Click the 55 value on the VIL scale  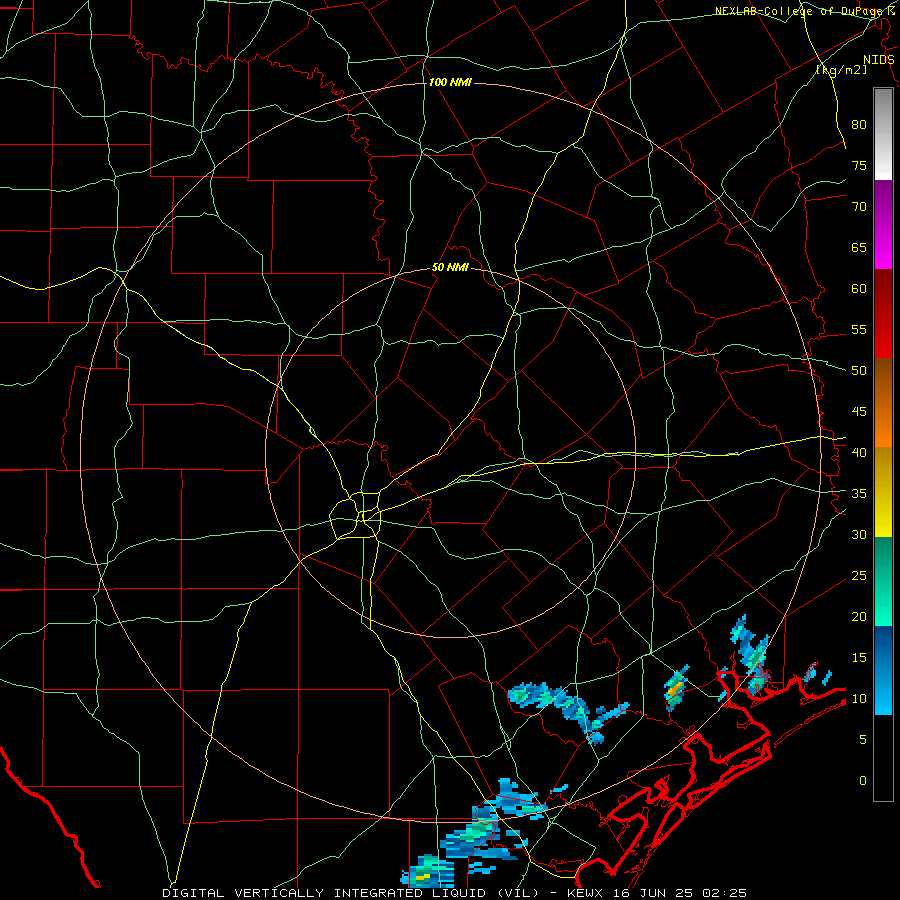click(x=859, y=330)
